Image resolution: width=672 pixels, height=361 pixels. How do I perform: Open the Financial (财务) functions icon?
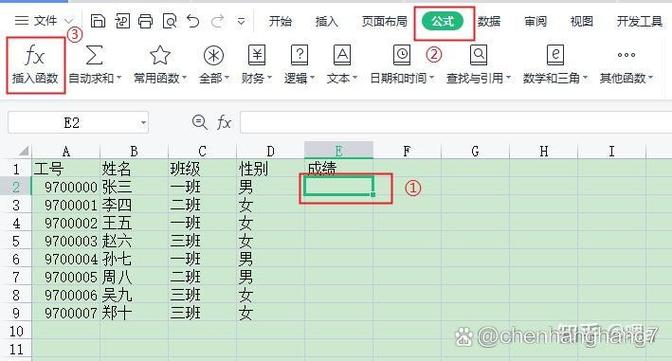tap(256, 55)
